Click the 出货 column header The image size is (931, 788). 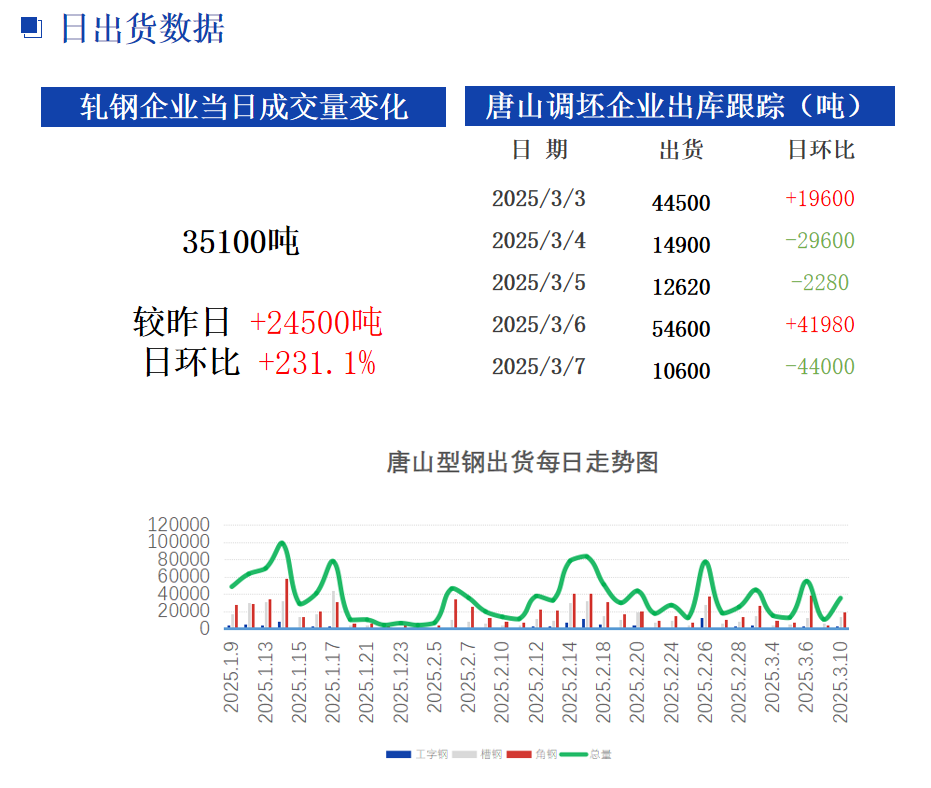click(681, 150)
